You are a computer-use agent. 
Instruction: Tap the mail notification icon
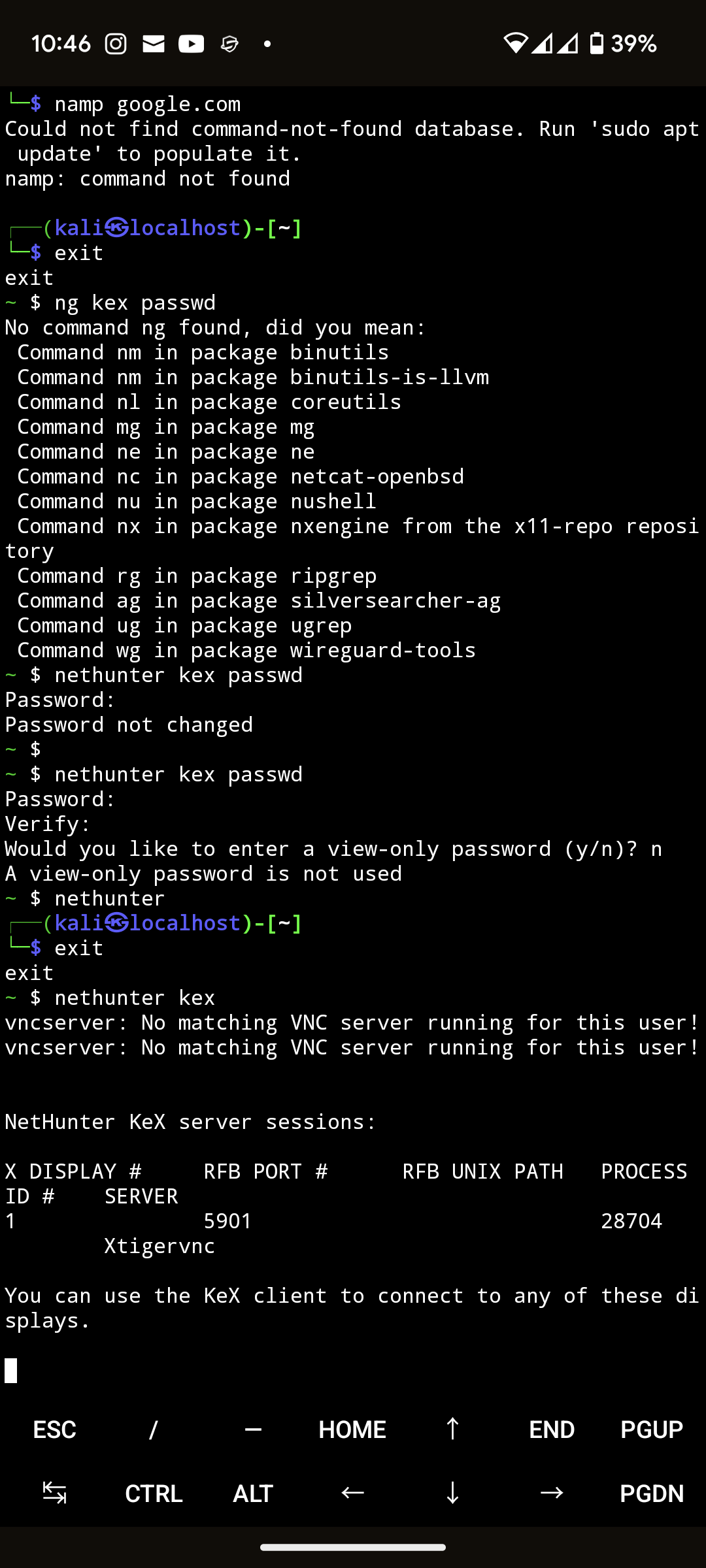(154, 44)
